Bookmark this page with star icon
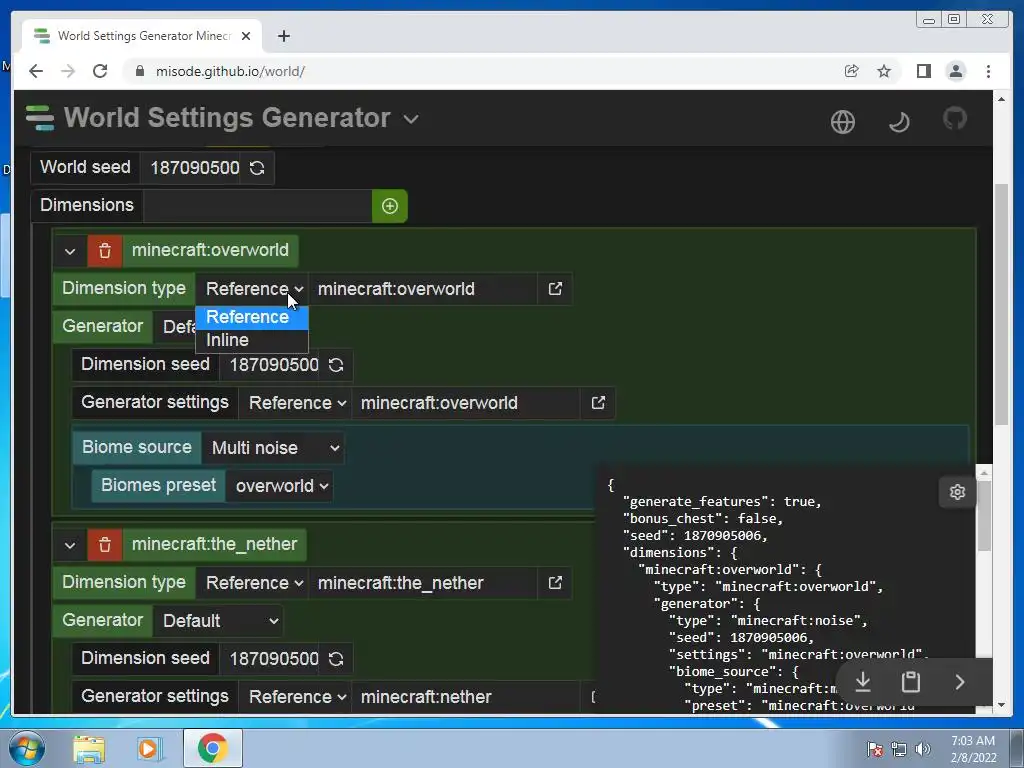Image resolution: width=1024 pixels, height=768 pixels. coord(884,71)
